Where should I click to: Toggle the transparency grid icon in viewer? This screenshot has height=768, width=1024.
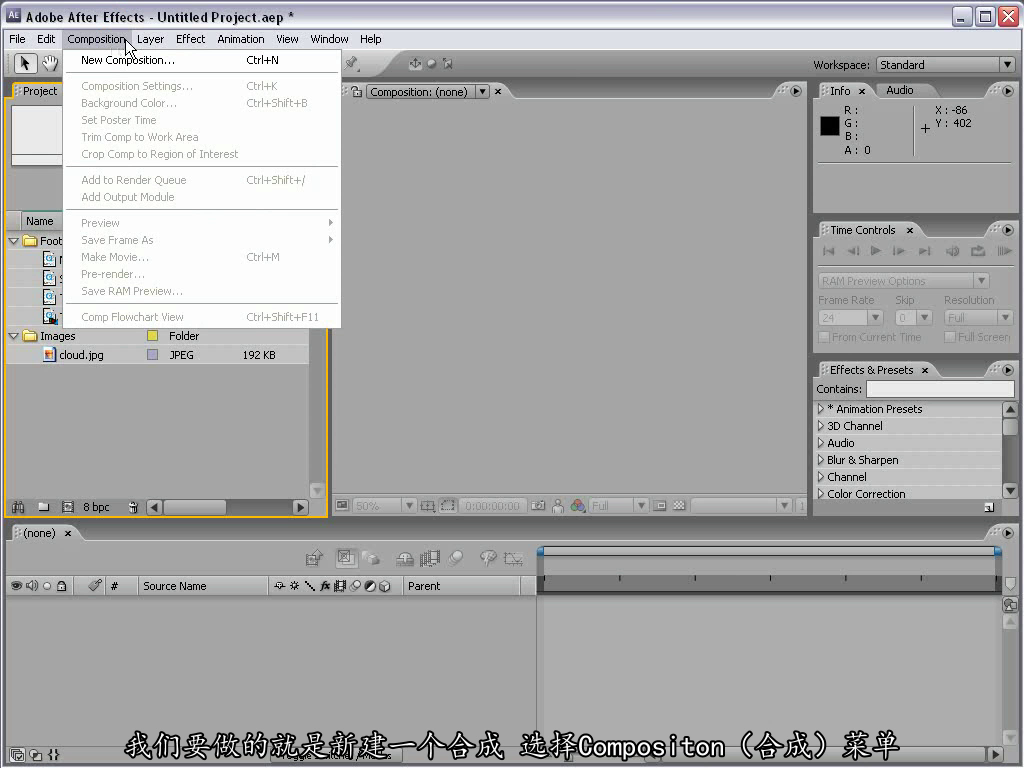point(679,506)
